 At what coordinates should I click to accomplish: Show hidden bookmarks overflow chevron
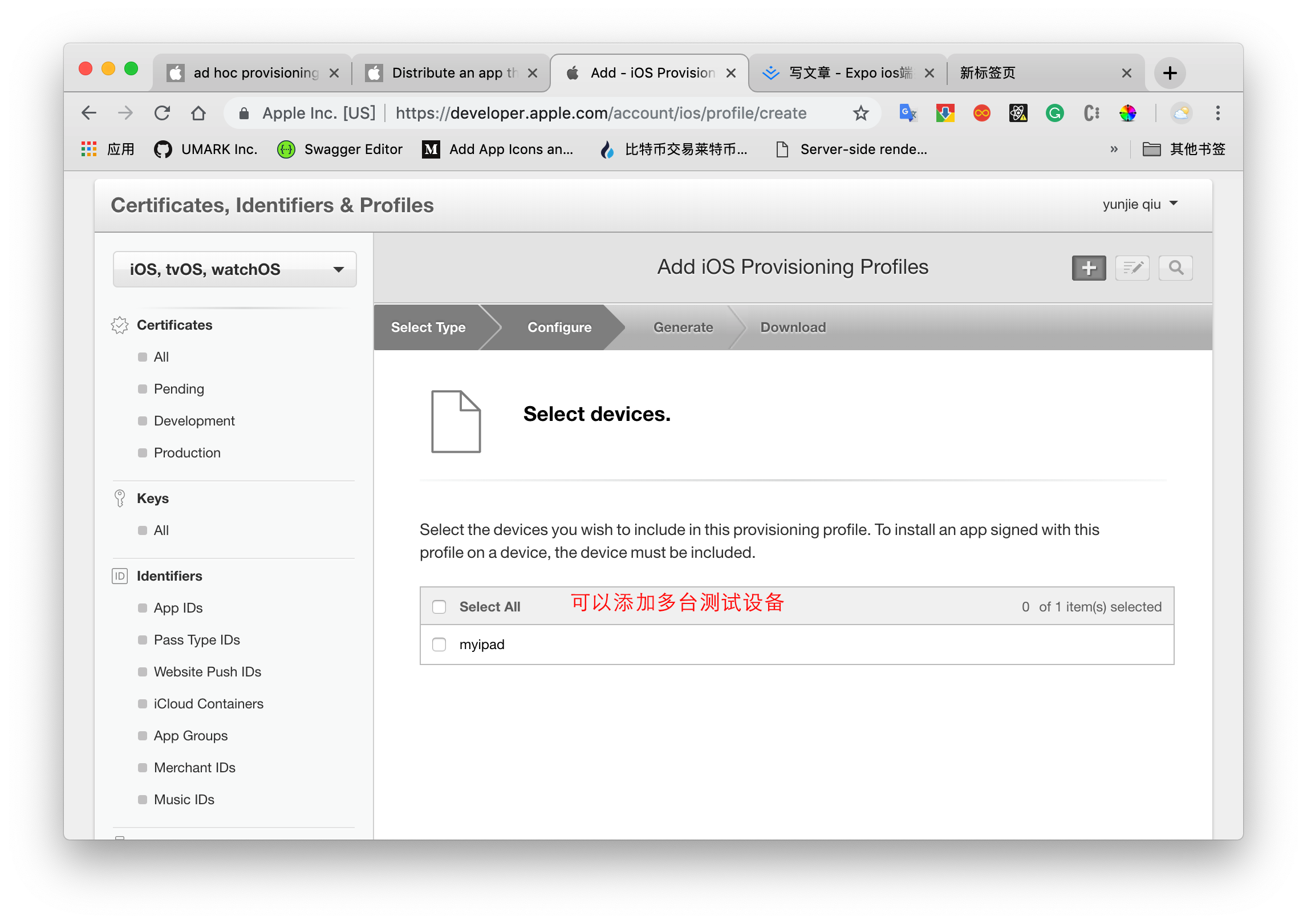[1114, 149]
